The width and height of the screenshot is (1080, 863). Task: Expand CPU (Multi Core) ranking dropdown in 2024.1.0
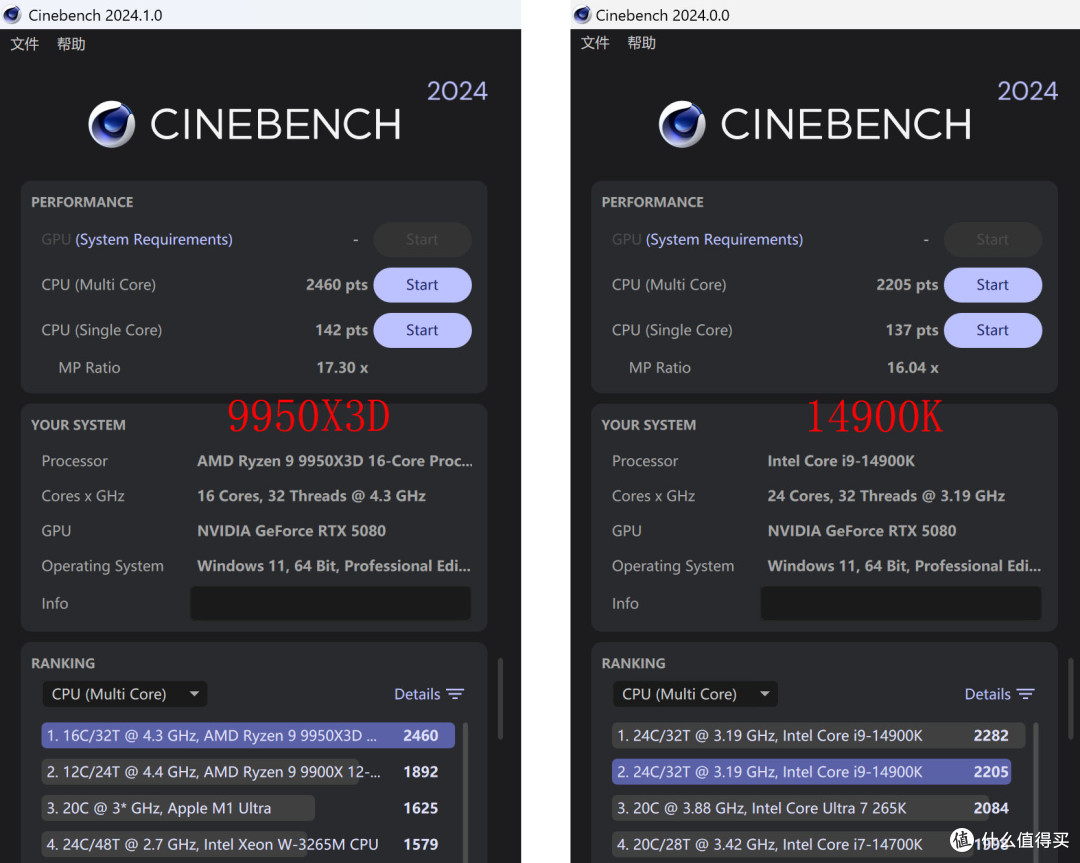point(125,694)
